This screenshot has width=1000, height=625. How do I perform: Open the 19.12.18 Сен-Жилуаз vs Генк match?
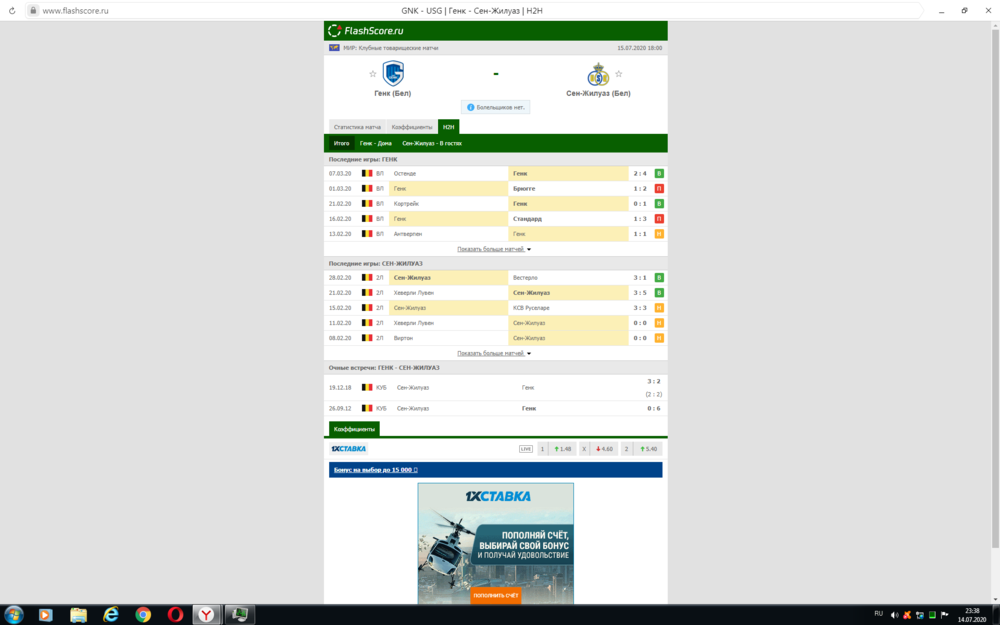tap(496, 388)
